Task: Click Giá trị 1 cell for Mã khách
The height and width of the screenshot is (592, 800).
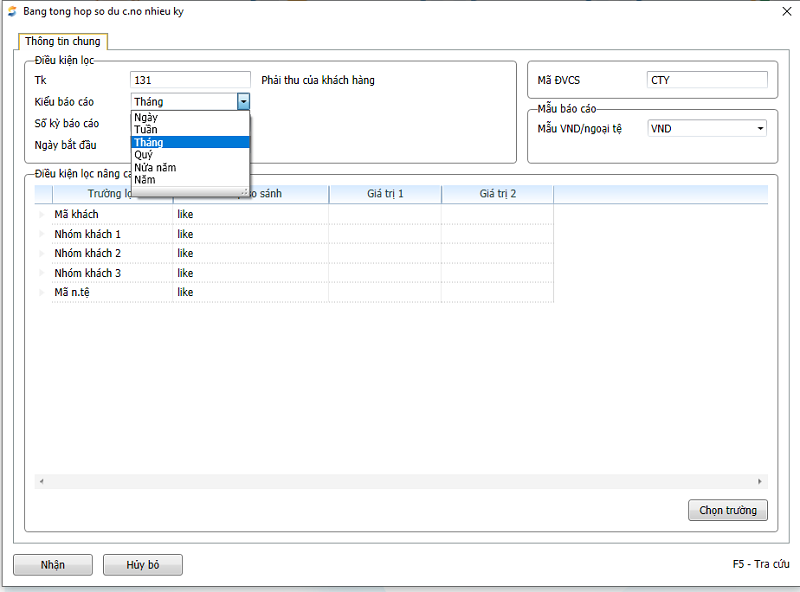Action: (385, 214)
